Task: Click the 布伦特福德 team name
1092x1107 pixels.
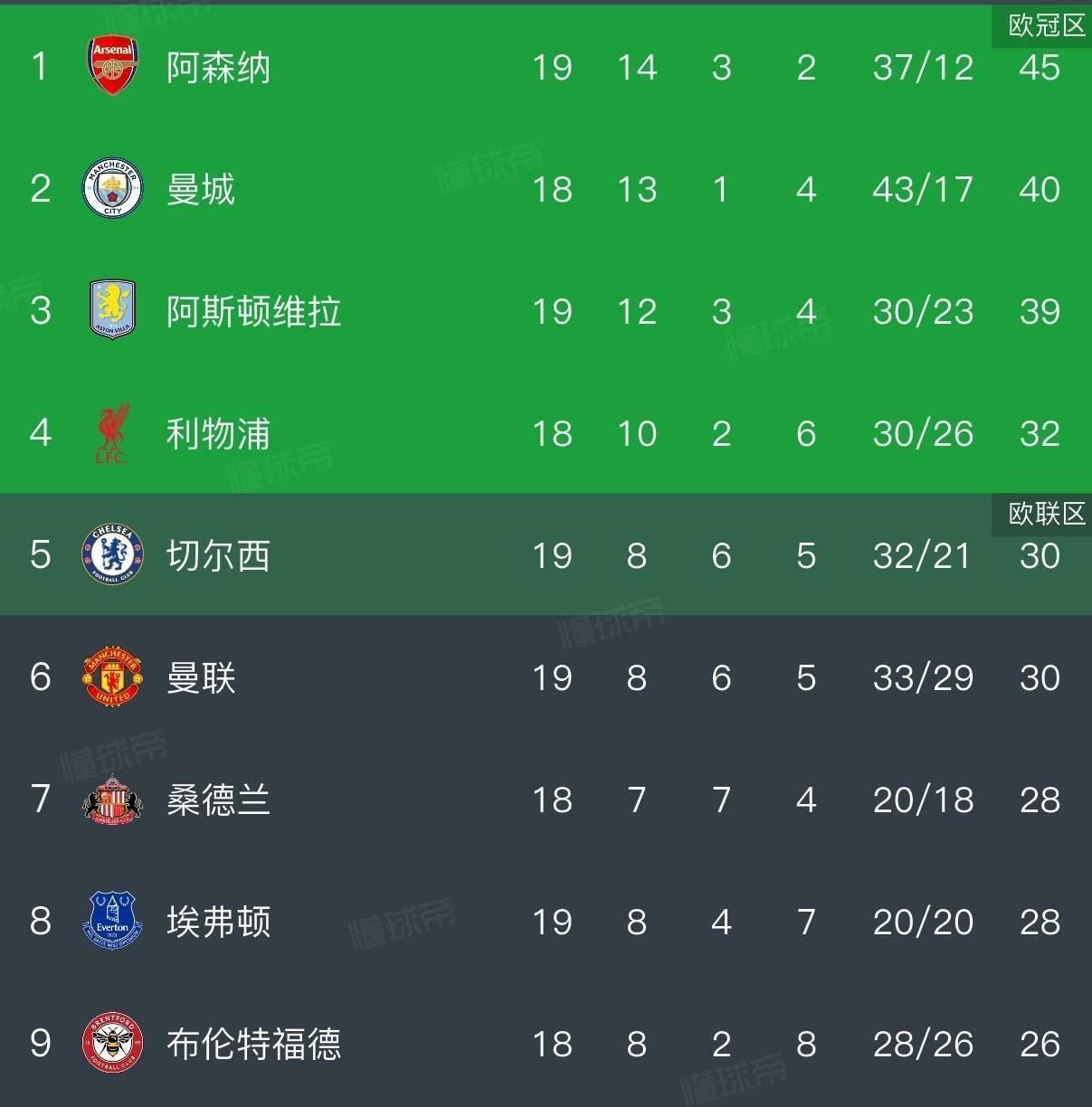Action: tap(253, 1045)
